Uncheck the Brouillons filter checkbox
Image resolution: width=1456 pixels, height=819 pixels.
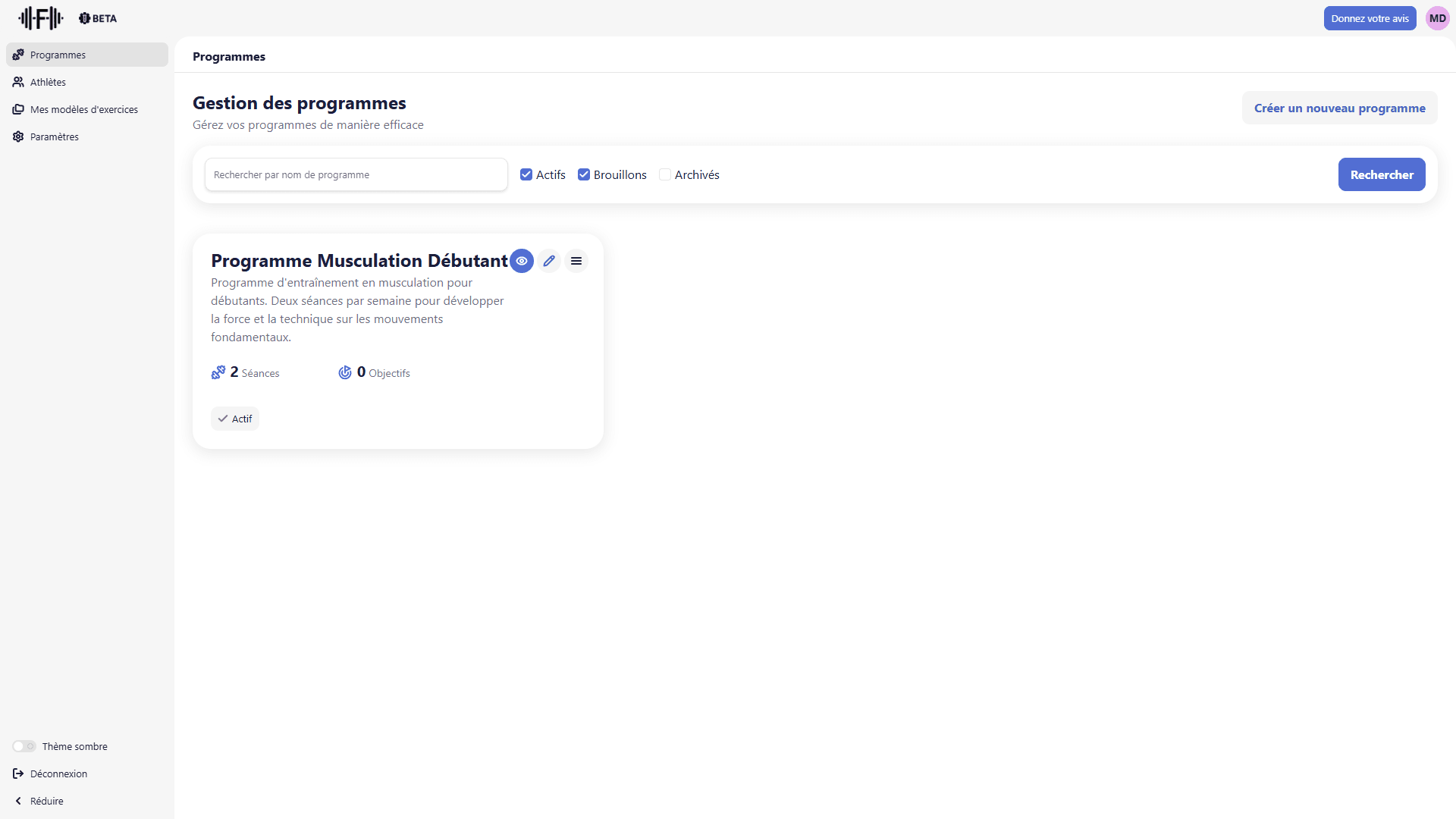tap(584, 174)
